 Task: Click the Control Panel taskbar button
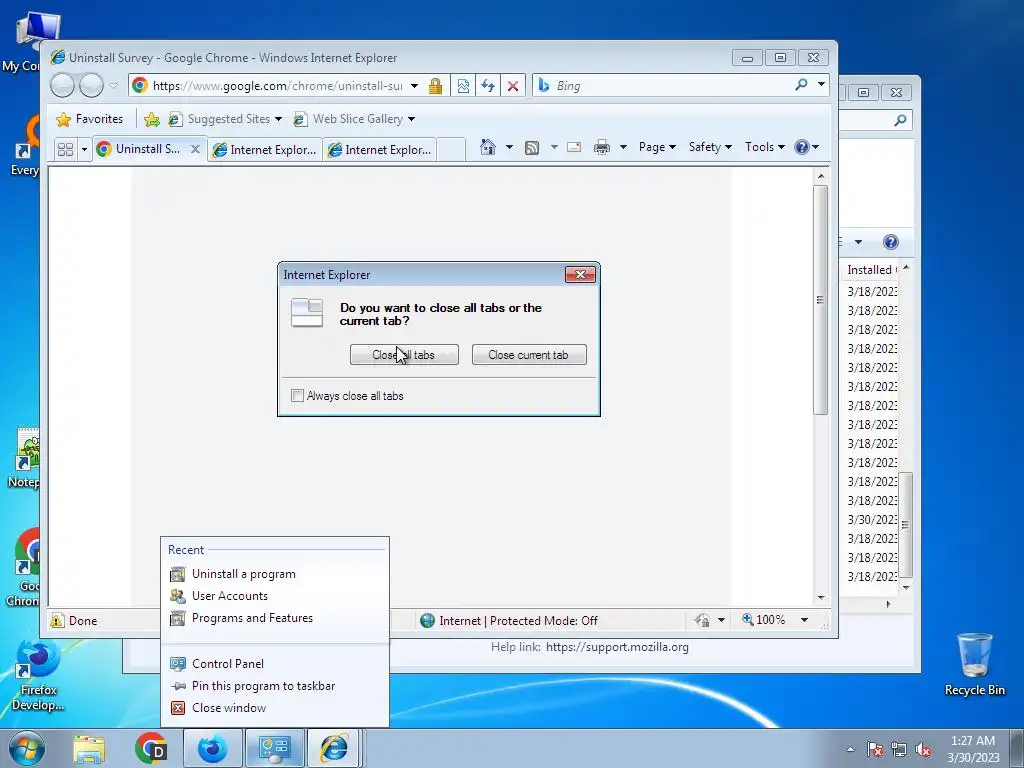(274, 749)
